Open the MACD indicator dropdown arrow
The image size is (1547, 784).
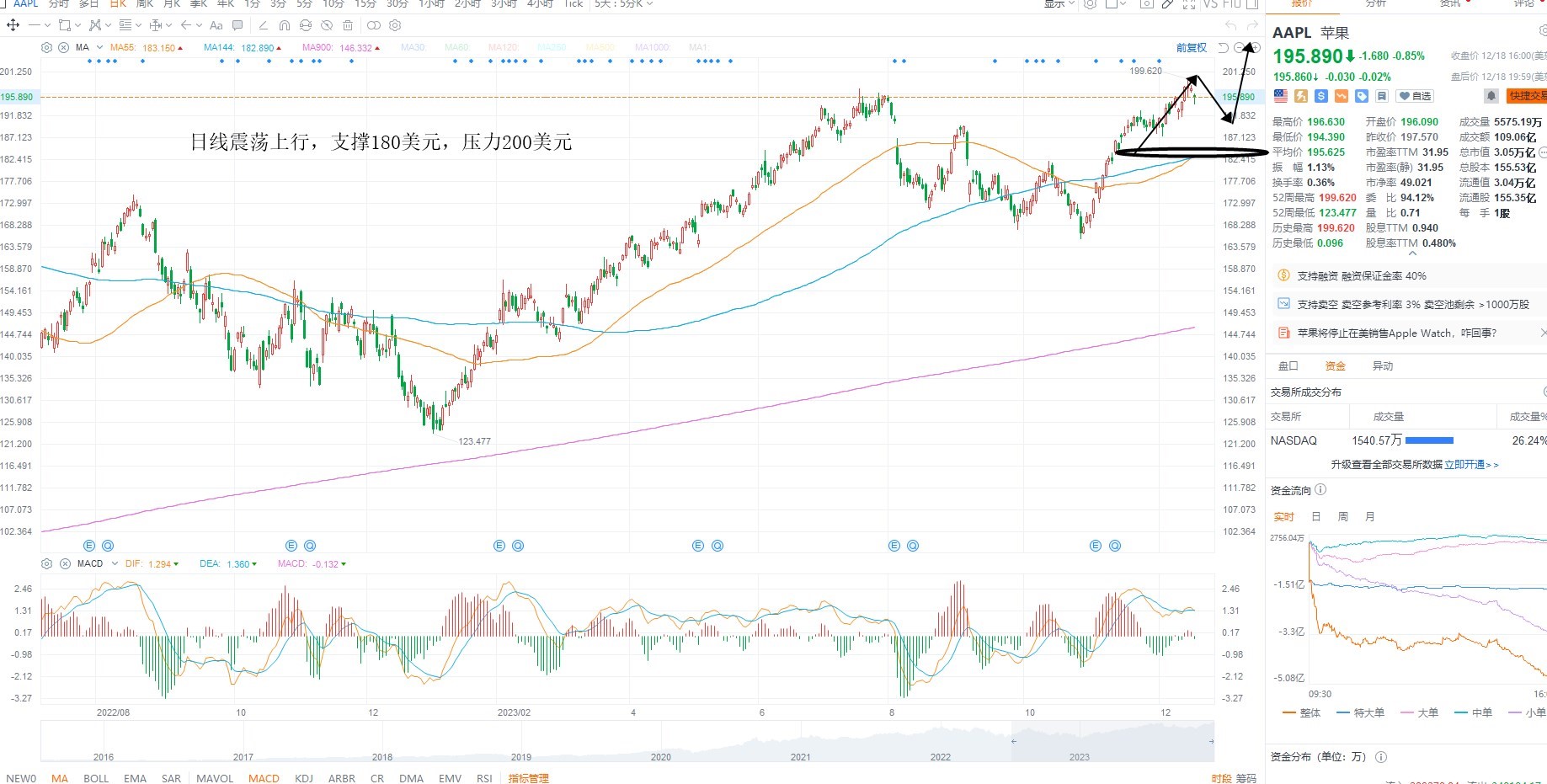115,563
